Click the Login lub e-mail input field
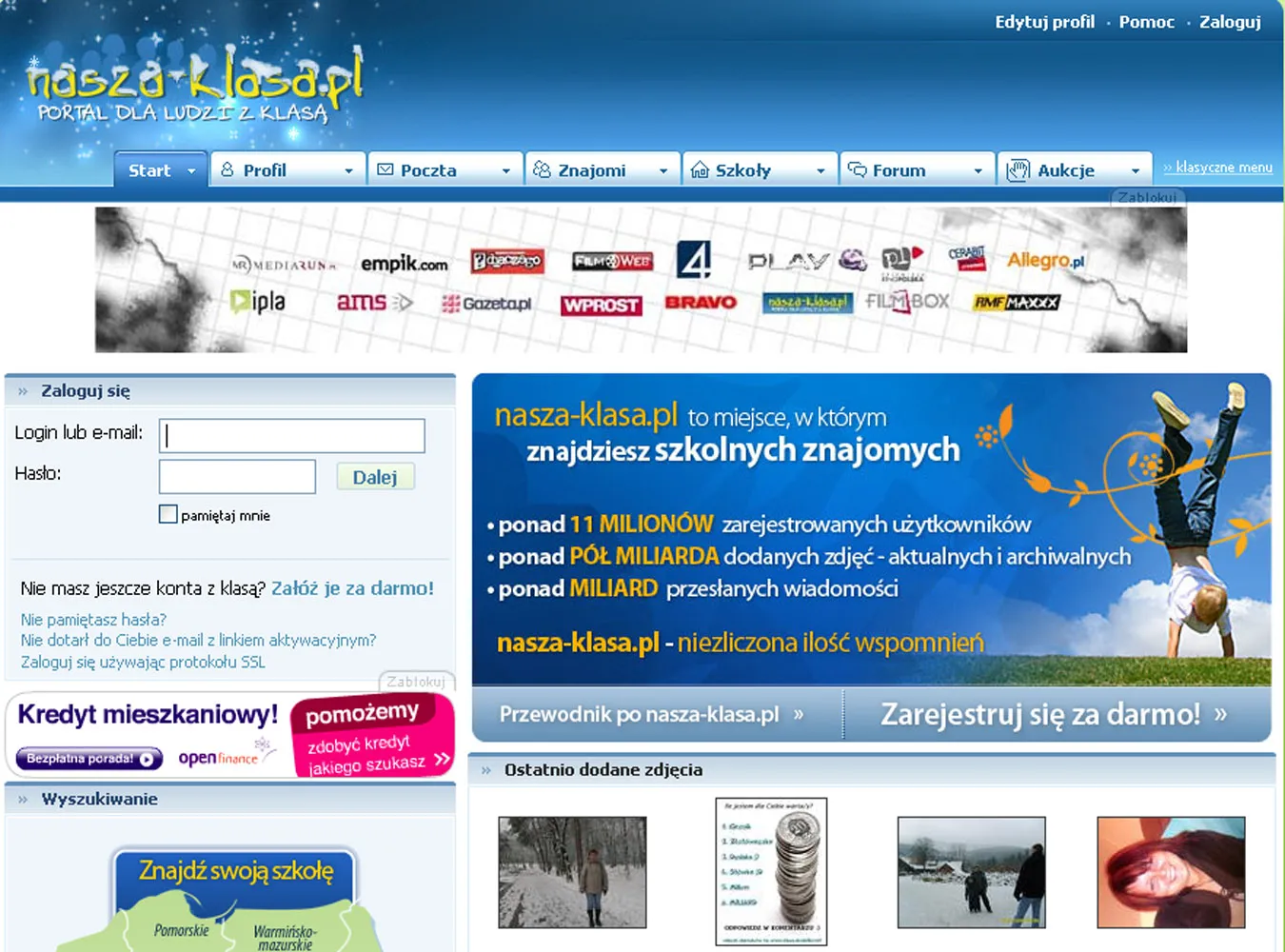Viewport: 1285px width, 952px height. tap(291, 435)
